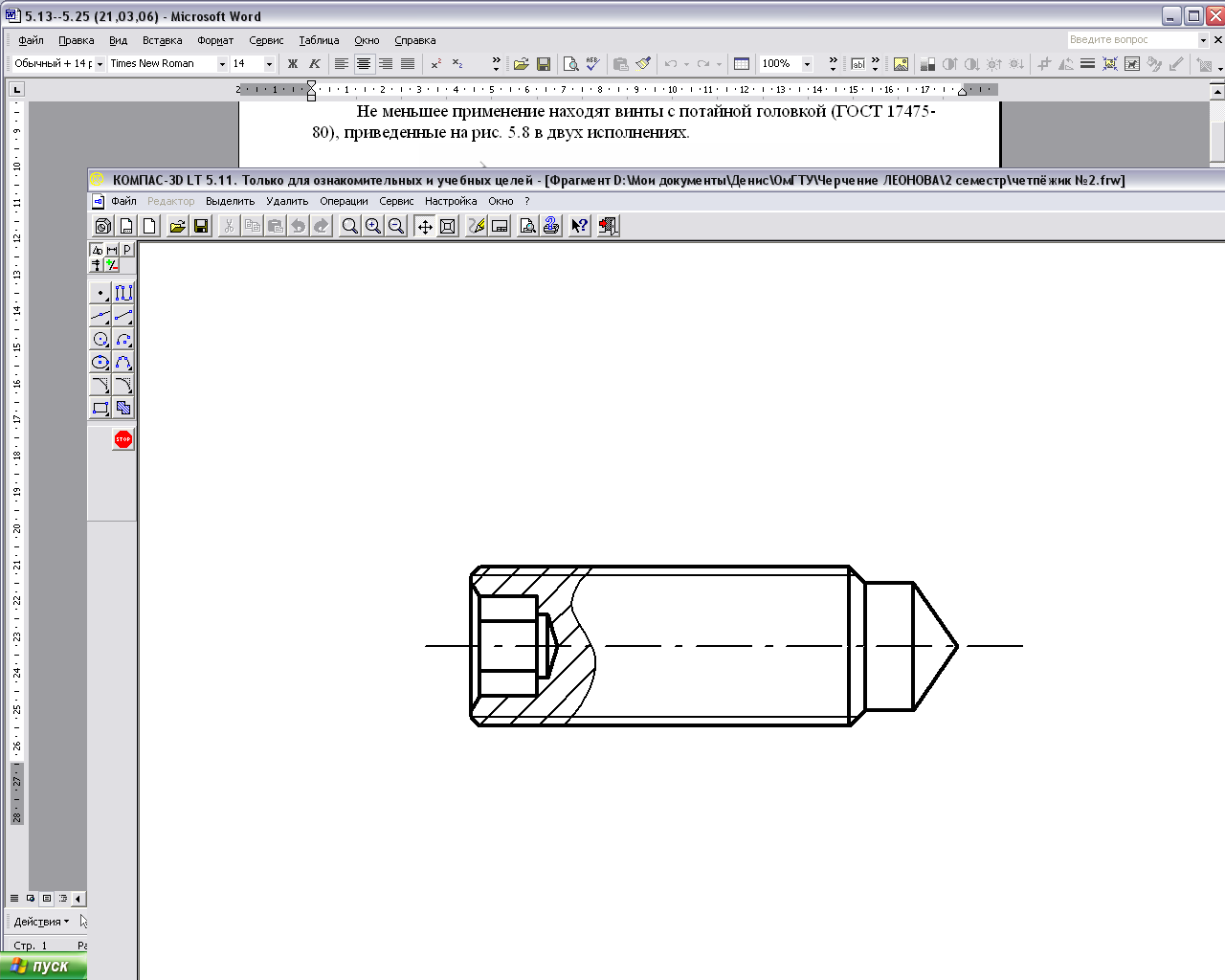This screenshot has height=980, width=1225.
Task: Toggle center alignment in Word
Action: coord(364,64)
